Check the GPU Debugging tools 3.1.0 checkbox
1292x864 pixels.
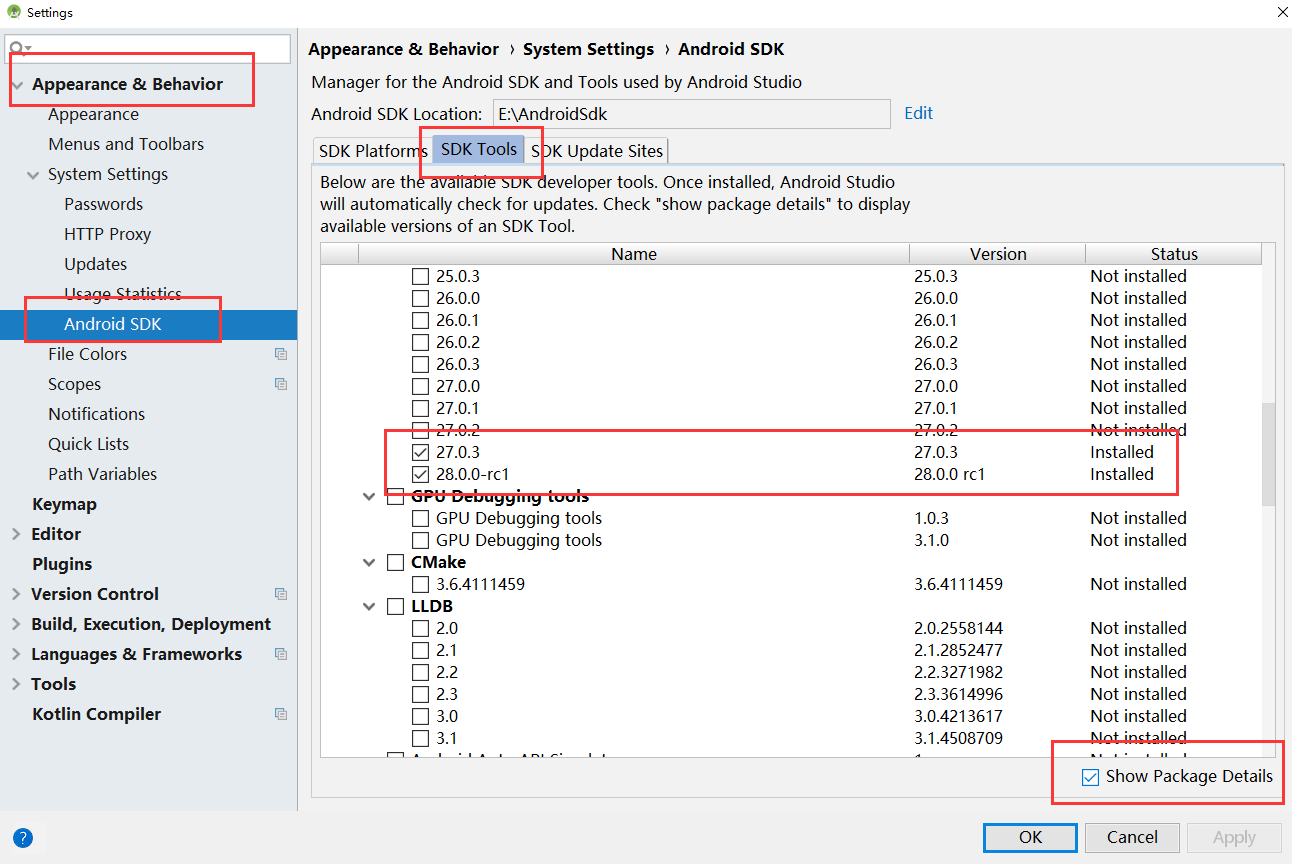(x=421, y=540)
